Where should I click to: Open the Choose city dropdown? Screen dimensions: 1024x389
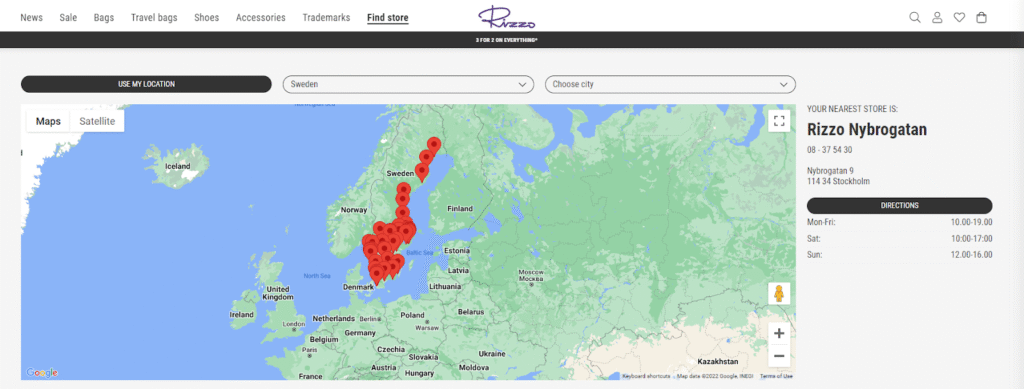tap(670, 84)
